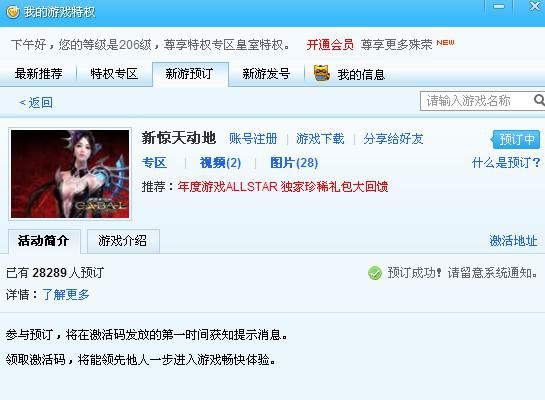Click the green checkmark success icon
This screenshot has height=400, width=545.
[x=375, y=273]
